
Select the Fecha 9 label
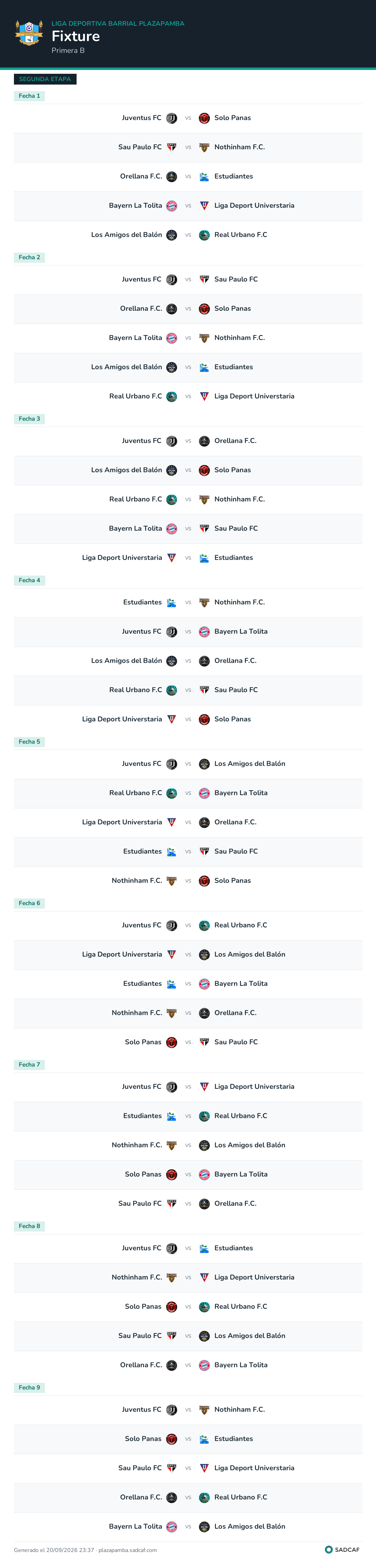tap(29, 1388)
